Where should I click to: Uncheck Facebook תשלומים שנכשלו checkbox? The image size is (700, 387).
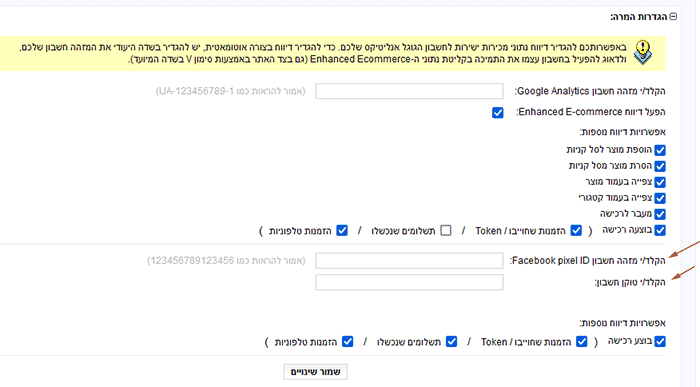pyautogui.click(x=451, y=342)
